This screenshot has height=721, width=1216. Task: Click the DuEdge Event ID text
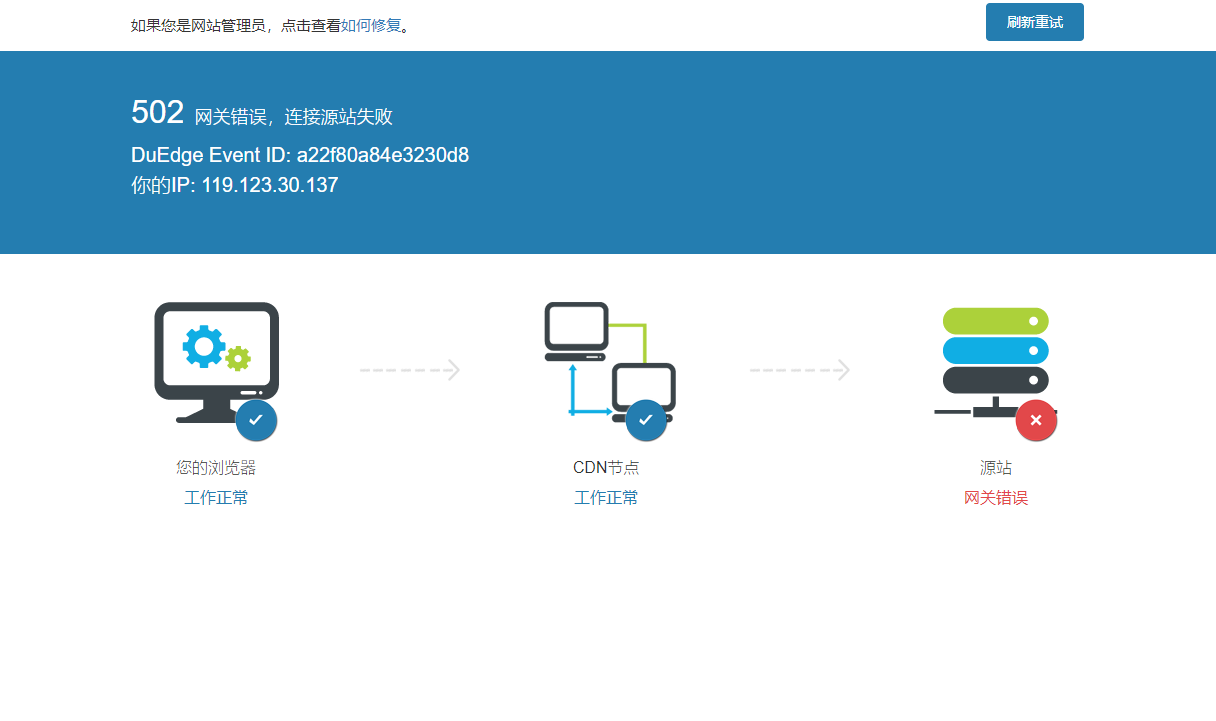click(x=300, y=155)
